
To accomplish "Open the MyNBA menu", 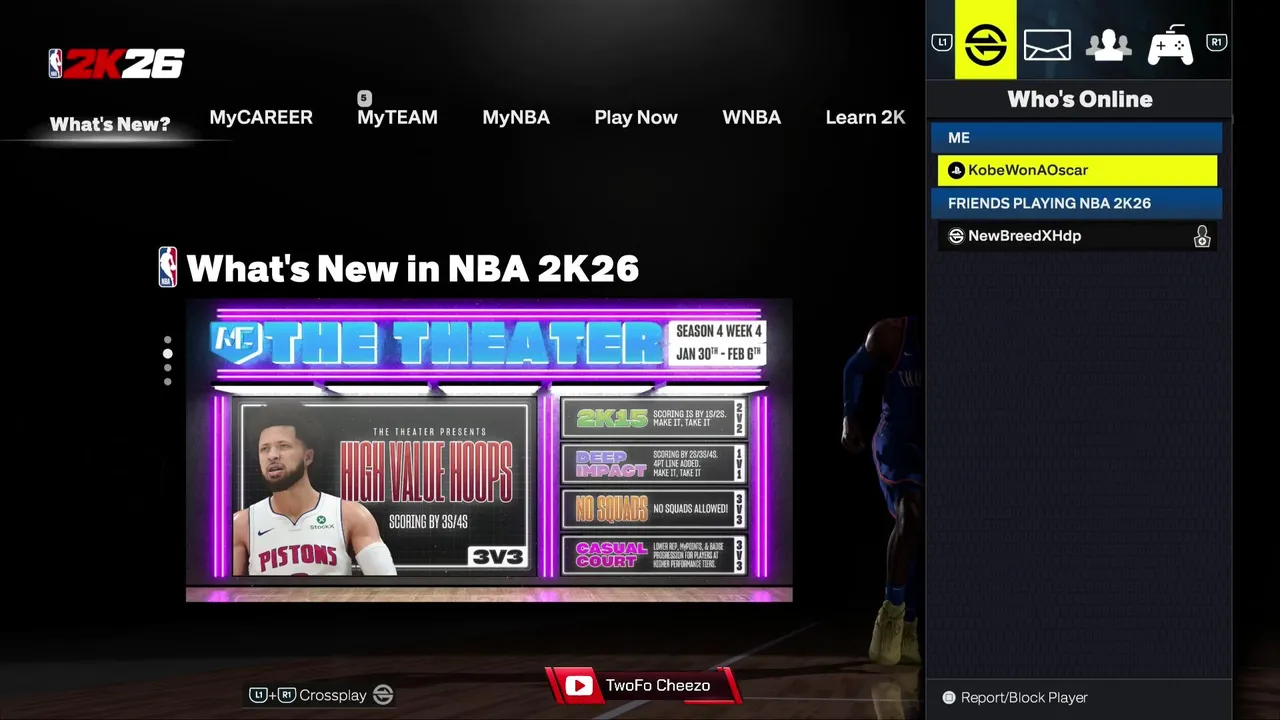I will click(516, 118).
